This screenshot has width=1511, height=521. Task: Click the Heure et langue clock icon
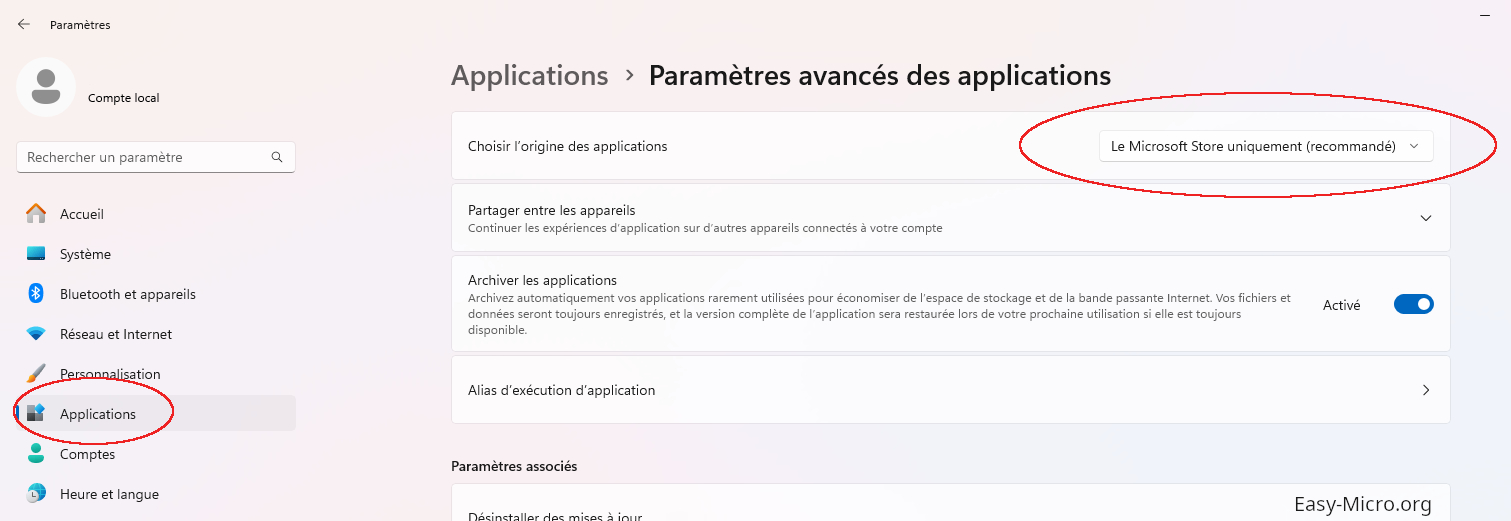pyautogui.click(x=36, y=494)
